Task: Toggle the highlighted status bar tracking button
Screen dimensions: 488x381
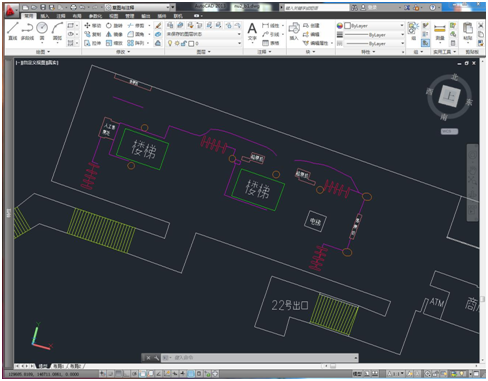Action: click(191, 374)
